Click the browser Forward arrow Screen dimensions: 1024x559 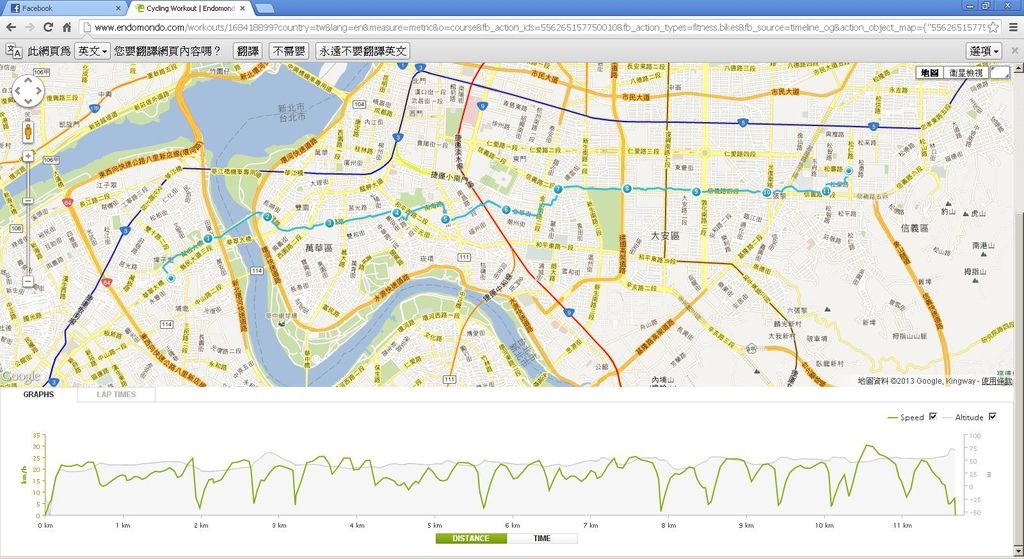click(x=29, y=27)
